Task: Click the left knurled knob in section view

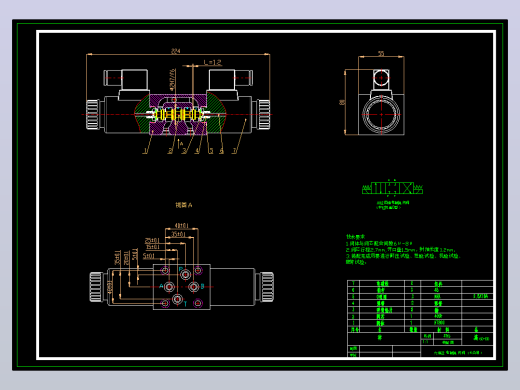Action: tap(93, 114)
